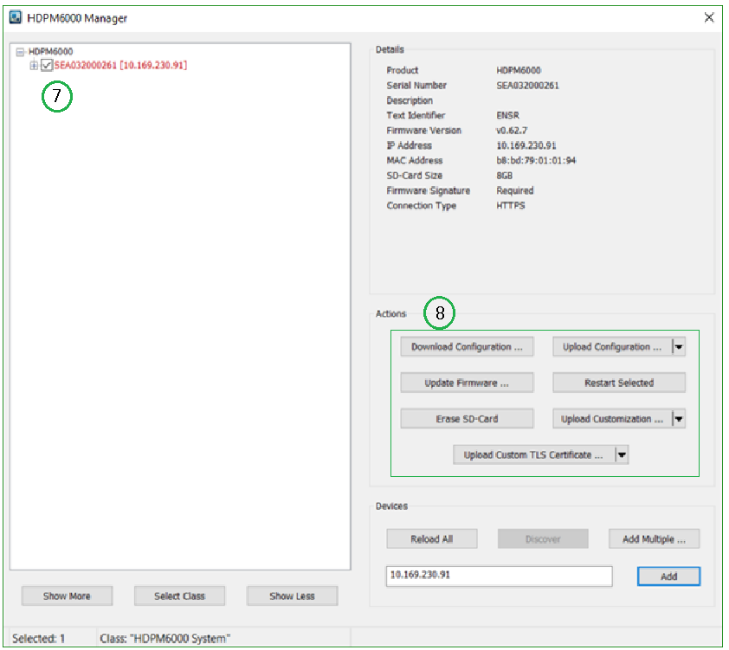Click MAC address value b8:bd:79:01:01:94
This screenshot has width=729, height=650.
536,160
